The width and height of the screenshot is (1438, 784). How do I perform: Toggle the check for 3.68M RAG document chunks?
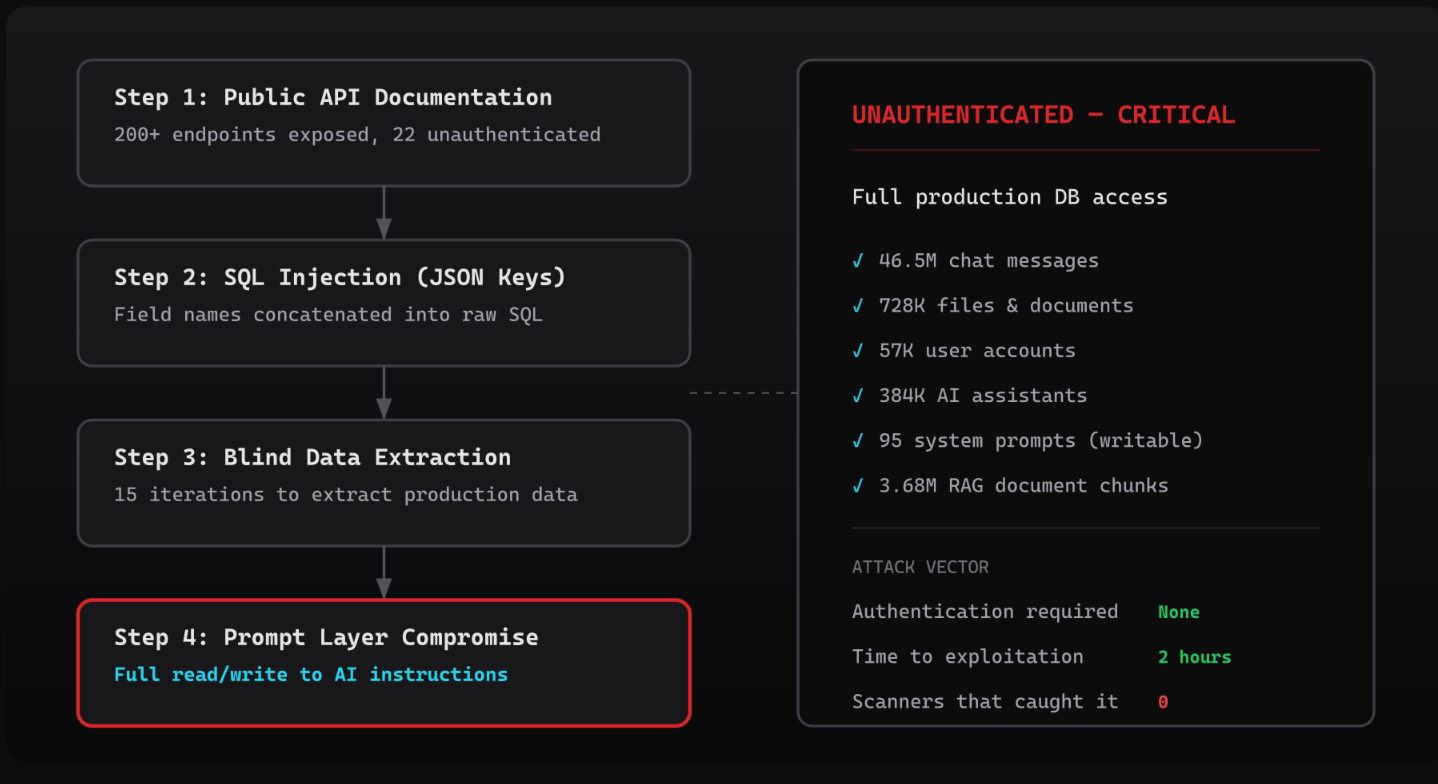tap(858, 486)
